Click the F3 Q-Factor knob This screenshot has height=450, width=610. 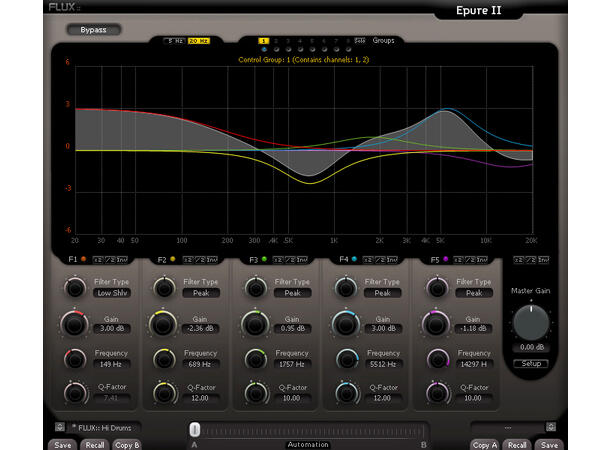click(x=256, y=394)
